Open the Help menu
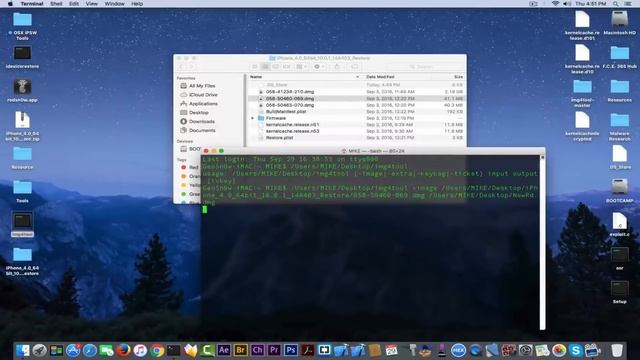640x360 pixels. (137, 4)
